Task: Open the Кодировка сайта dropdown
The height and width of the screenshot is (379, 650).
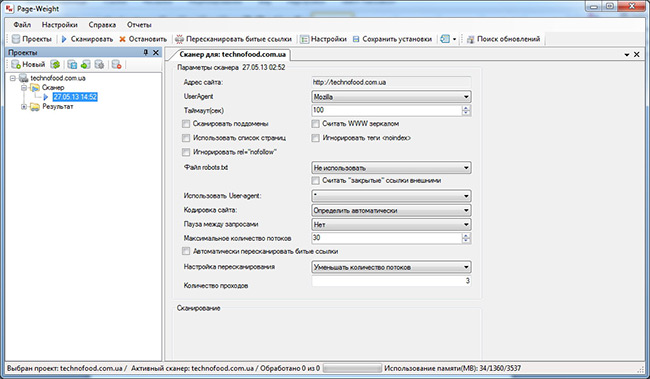Action: [391, 210]
